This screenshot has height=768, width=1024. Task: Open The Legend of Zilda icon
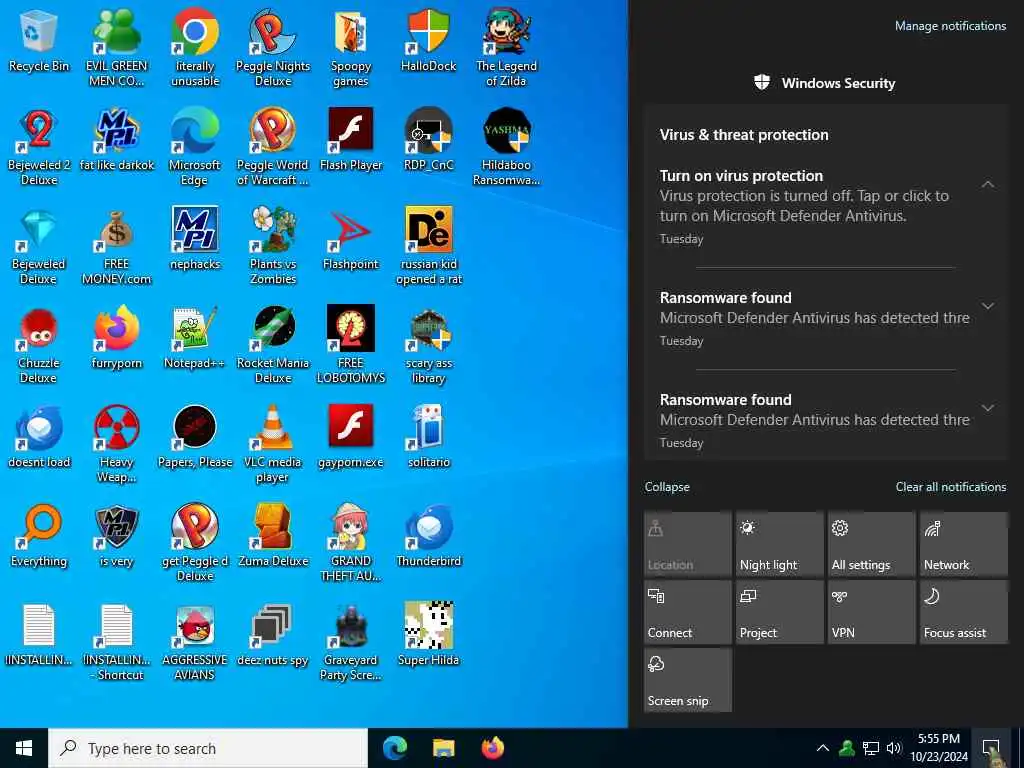506,47
